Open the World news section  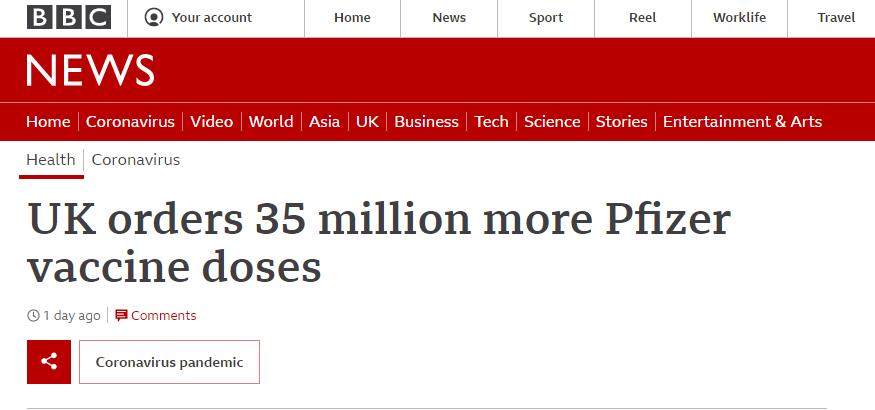pos(271,122)
